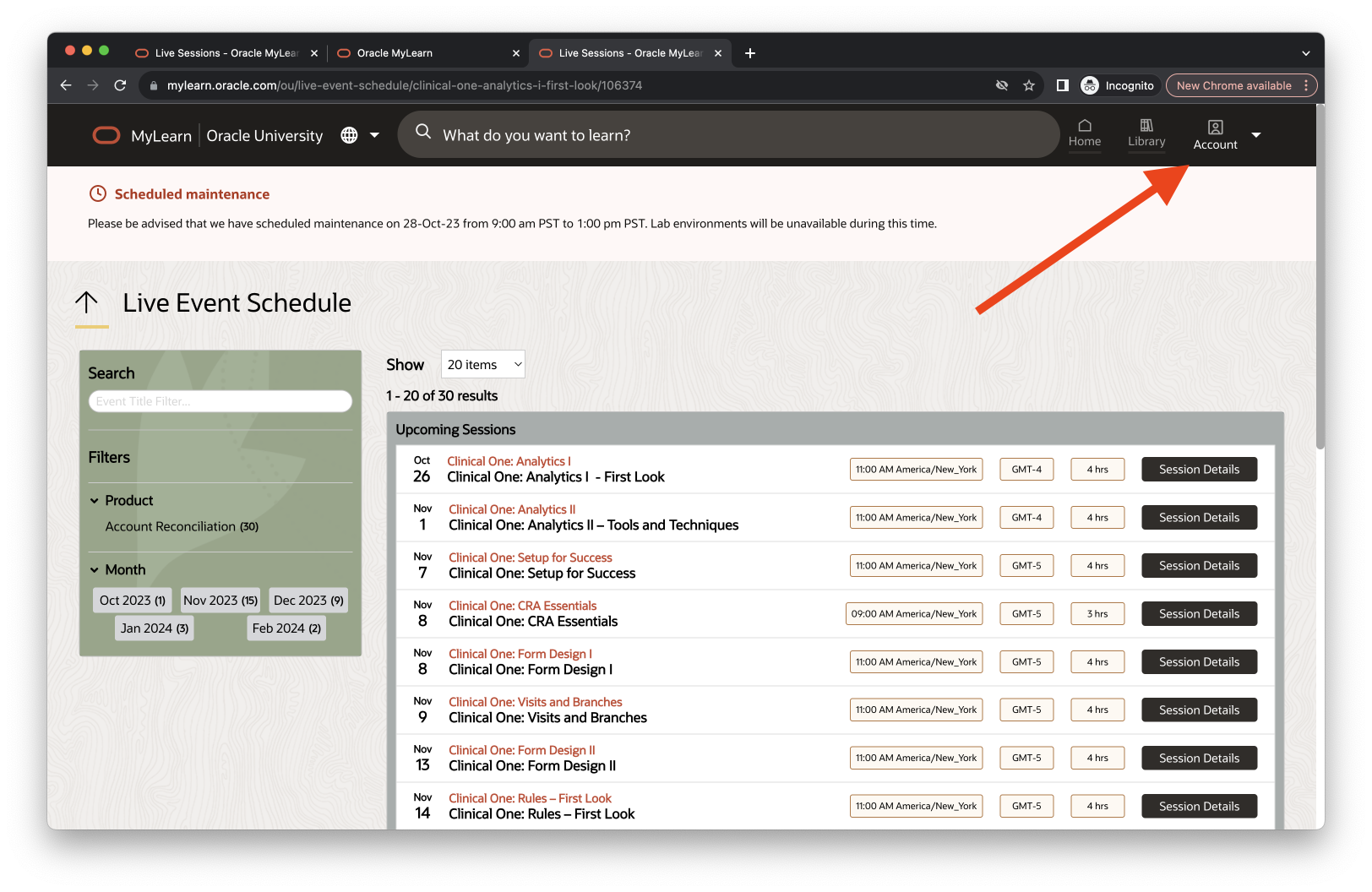Open Session Details for Nov 1 session
Screen dimensions: 1372x892
1199,518
